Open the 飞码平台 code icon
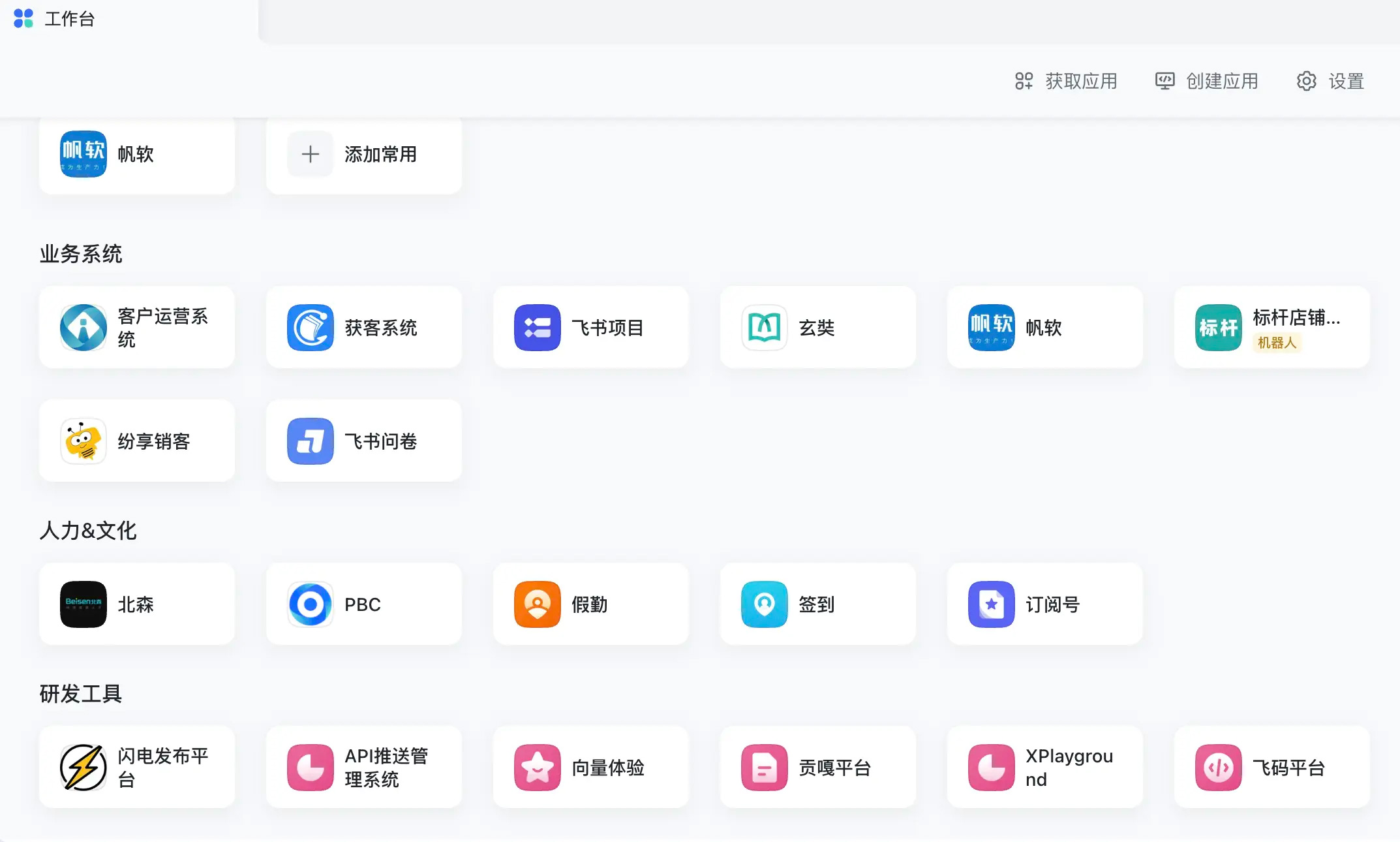 coord(1219,768)
